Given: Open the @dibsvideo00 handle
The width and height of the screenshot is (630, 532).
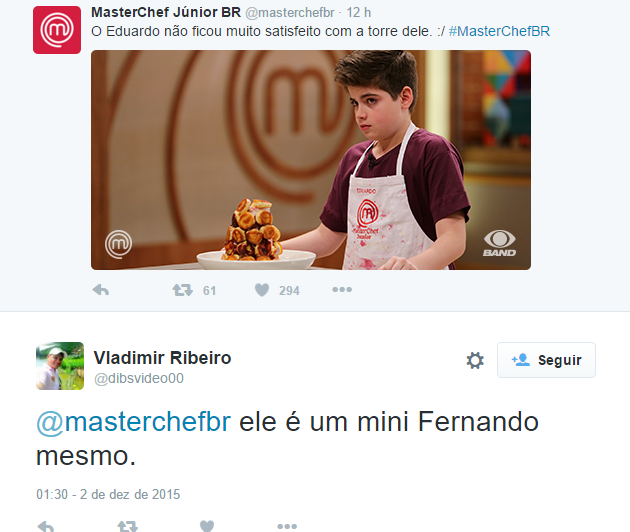Looking at the screenshot, I should (x=139, y=379).
